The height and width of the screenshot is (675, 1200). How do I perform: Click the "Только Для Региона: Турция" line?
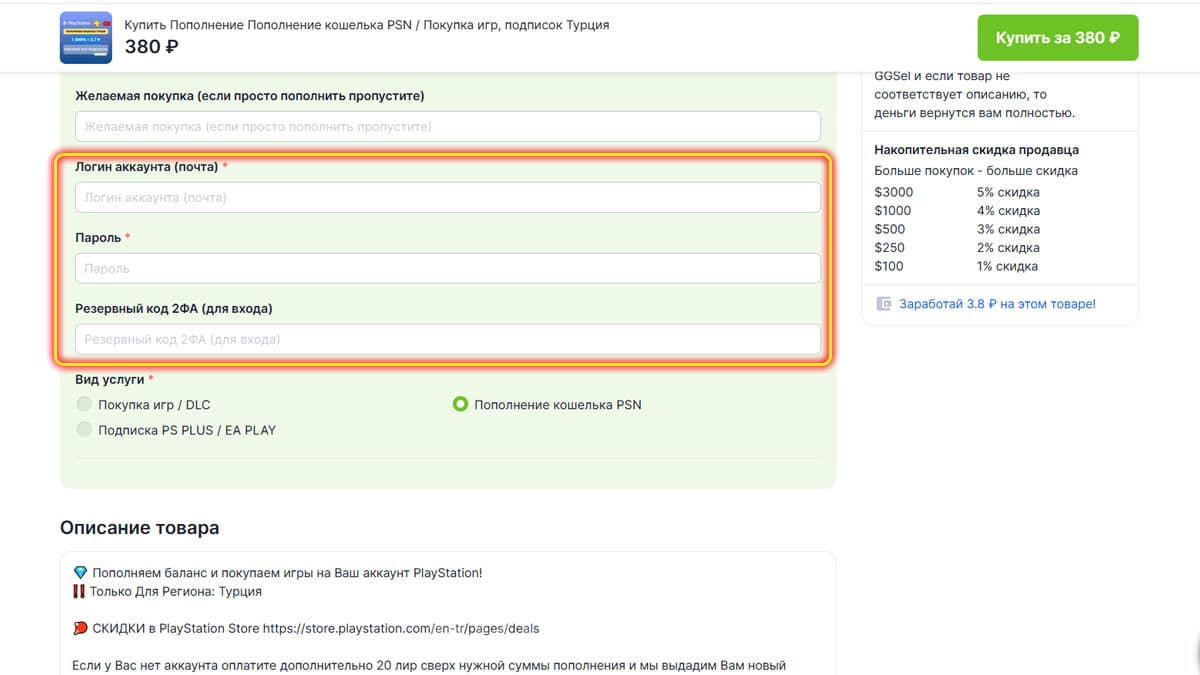(x=175, y=591)
